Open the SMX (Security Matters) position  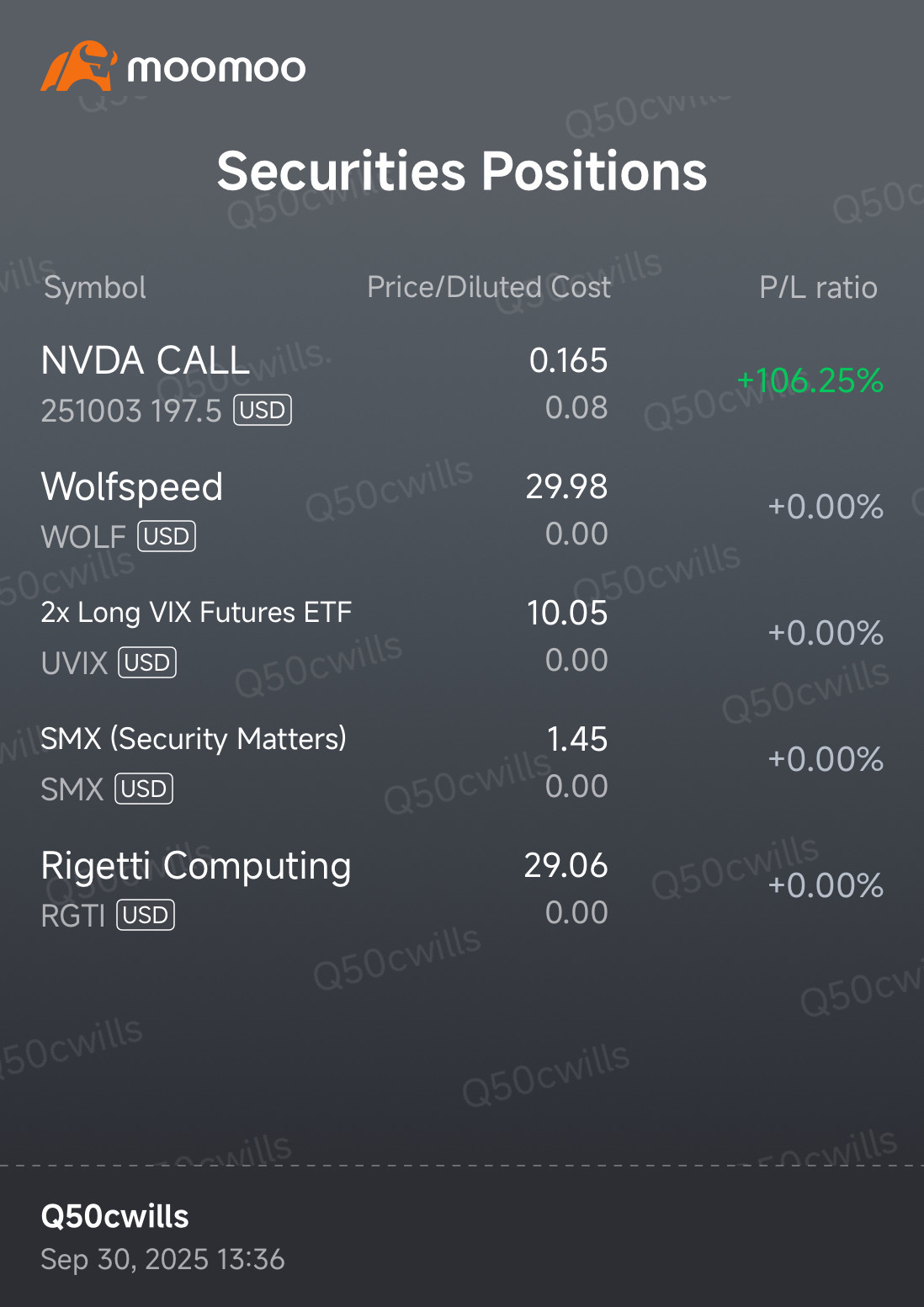coord(194,739)
